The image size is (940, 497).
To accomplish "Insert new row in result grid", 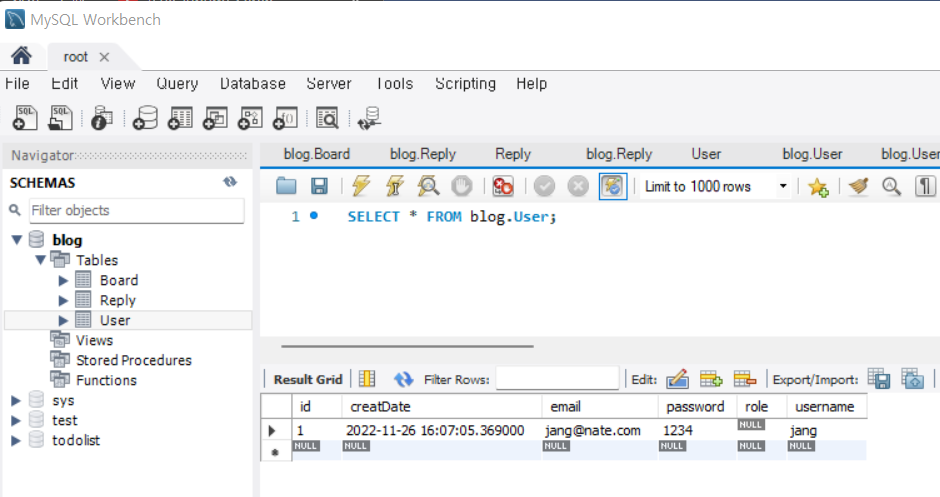I will point(711,379).
